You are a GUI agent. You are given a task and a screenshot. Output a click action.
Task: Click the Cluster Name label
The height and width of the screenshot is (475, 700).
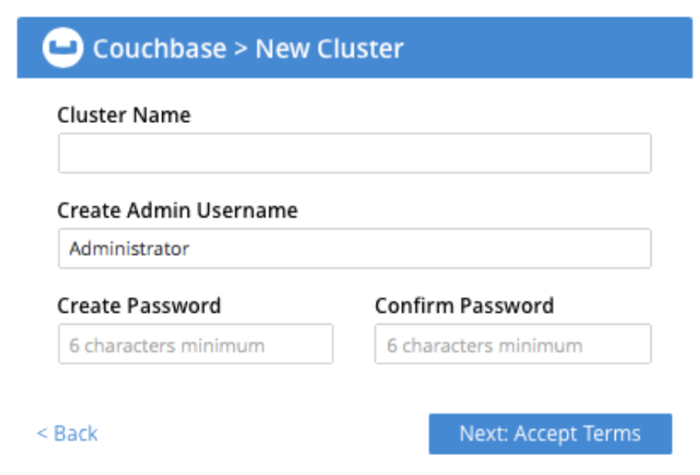124,115
